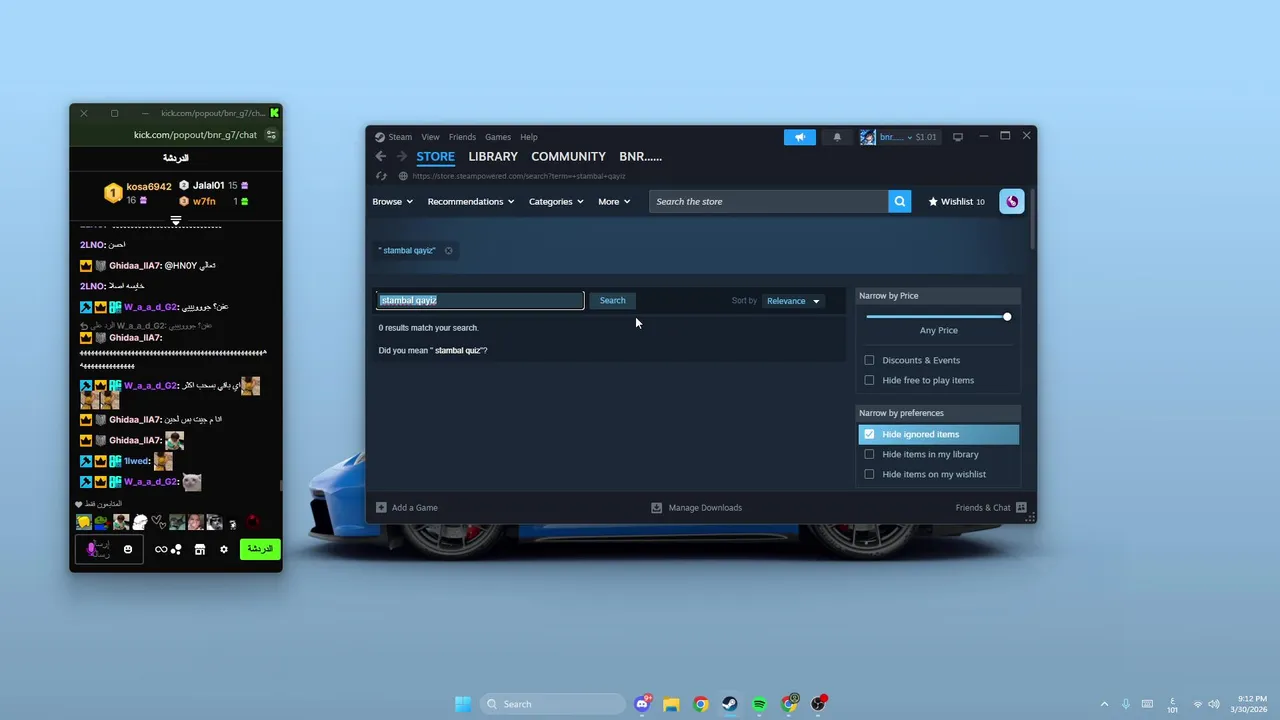Open Kick chat settings gear
The image size is (1280, 720).
pos(224,549)
